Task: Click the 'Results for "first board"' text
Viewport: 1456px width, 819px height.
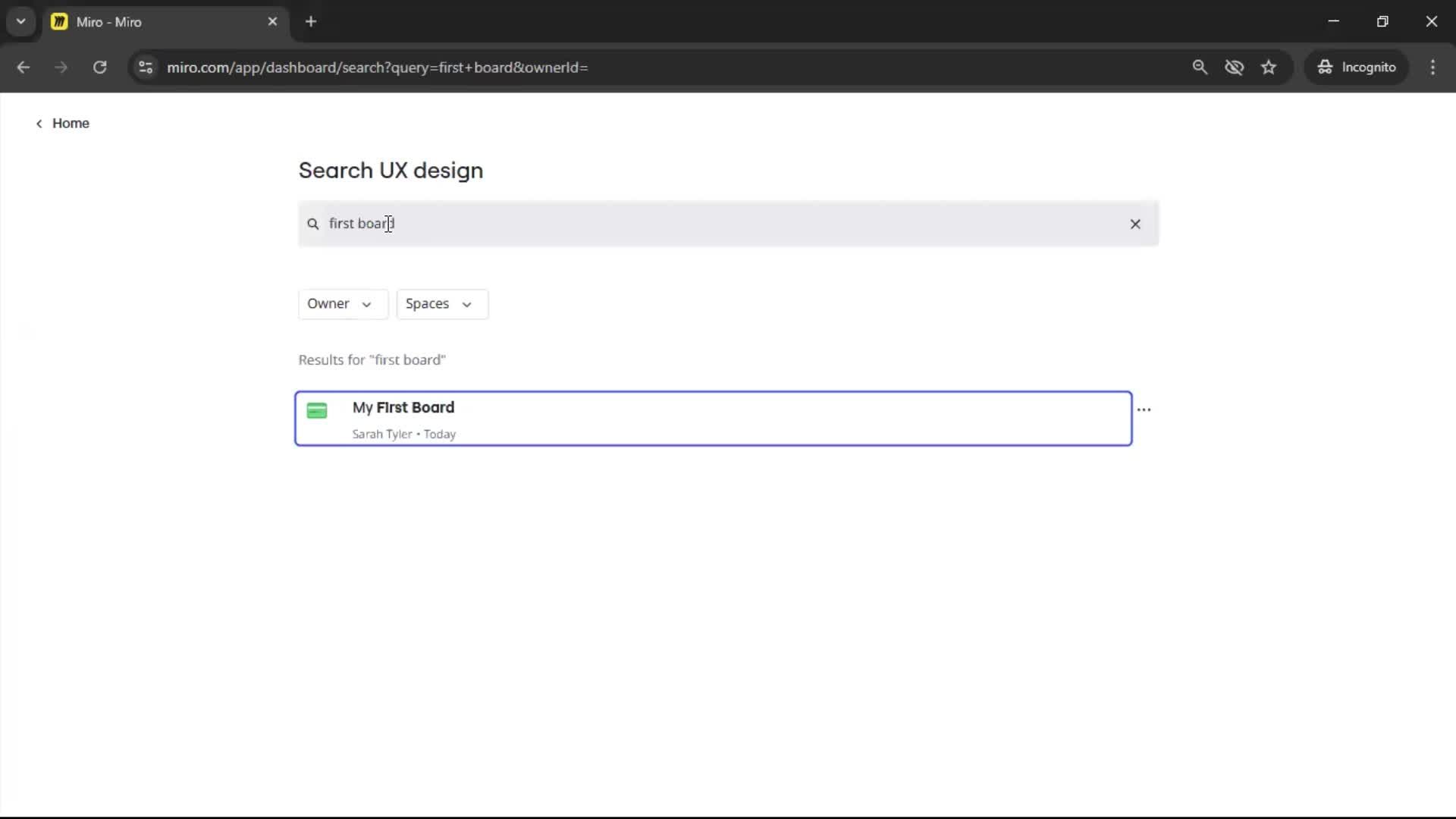Action: click(372, 360)
